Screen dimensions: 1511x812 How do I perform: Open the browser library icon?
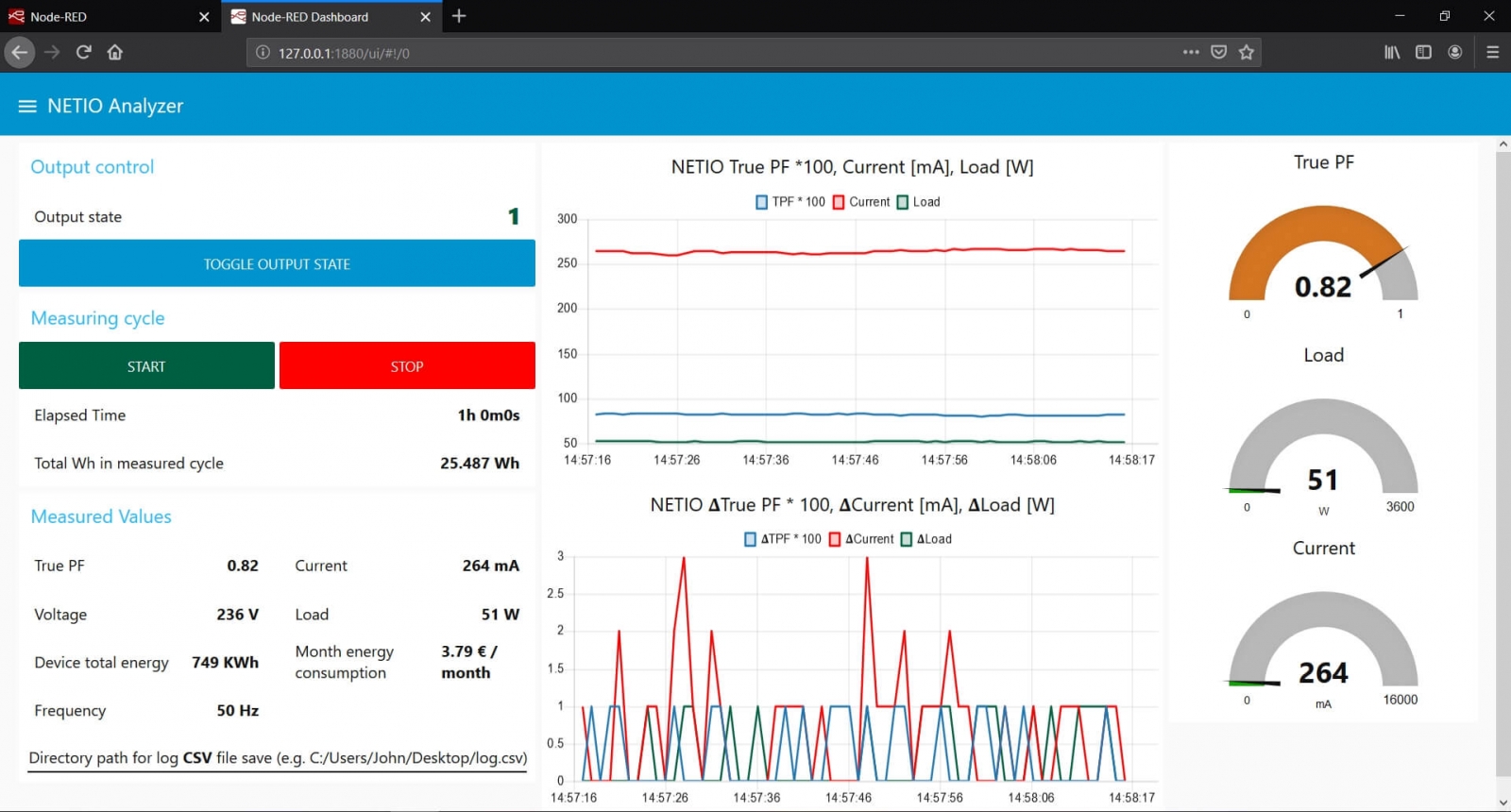coord(1392,52)
